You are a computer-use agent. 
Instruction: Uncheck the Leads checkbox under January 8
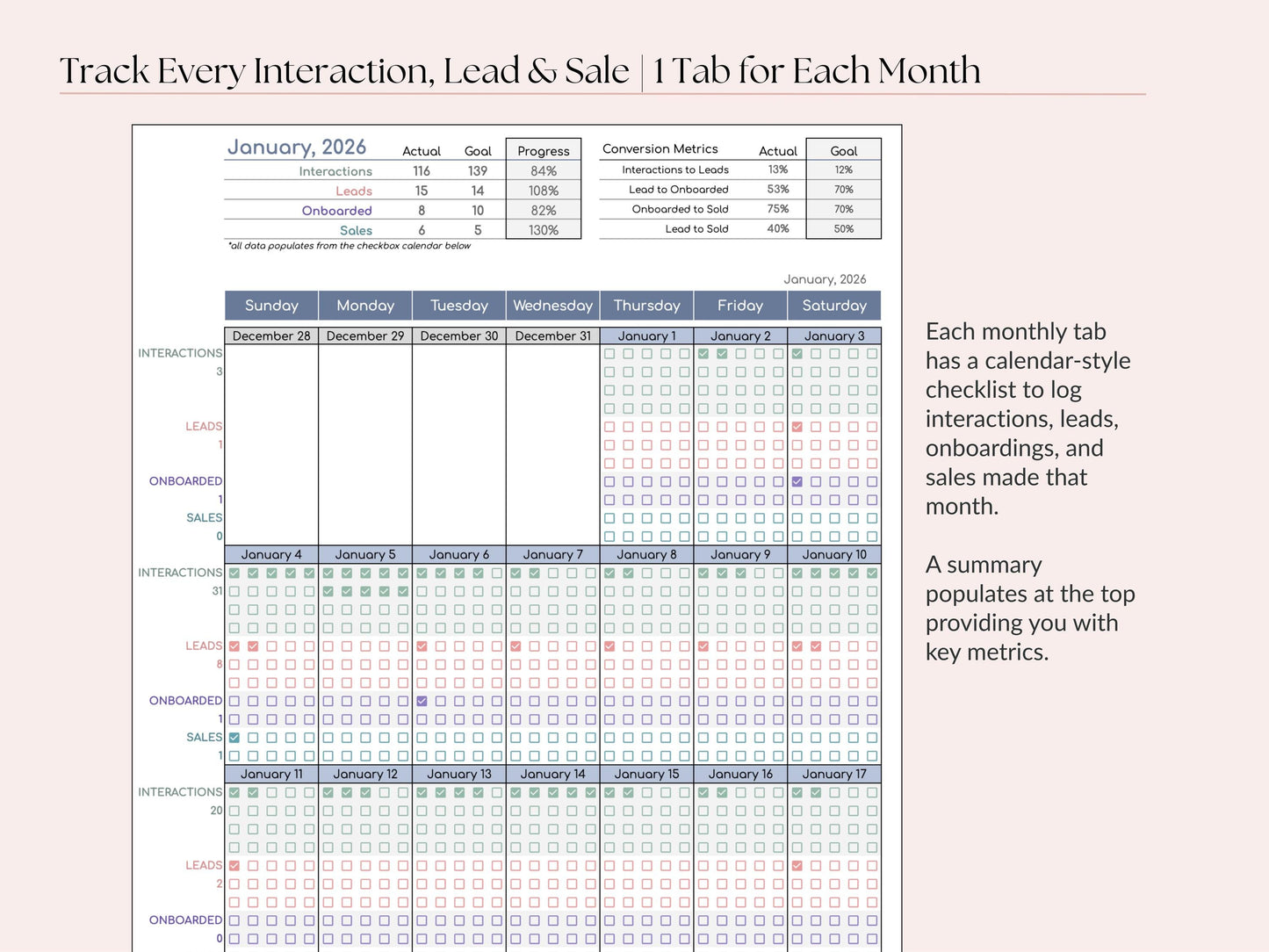point(609,646)
